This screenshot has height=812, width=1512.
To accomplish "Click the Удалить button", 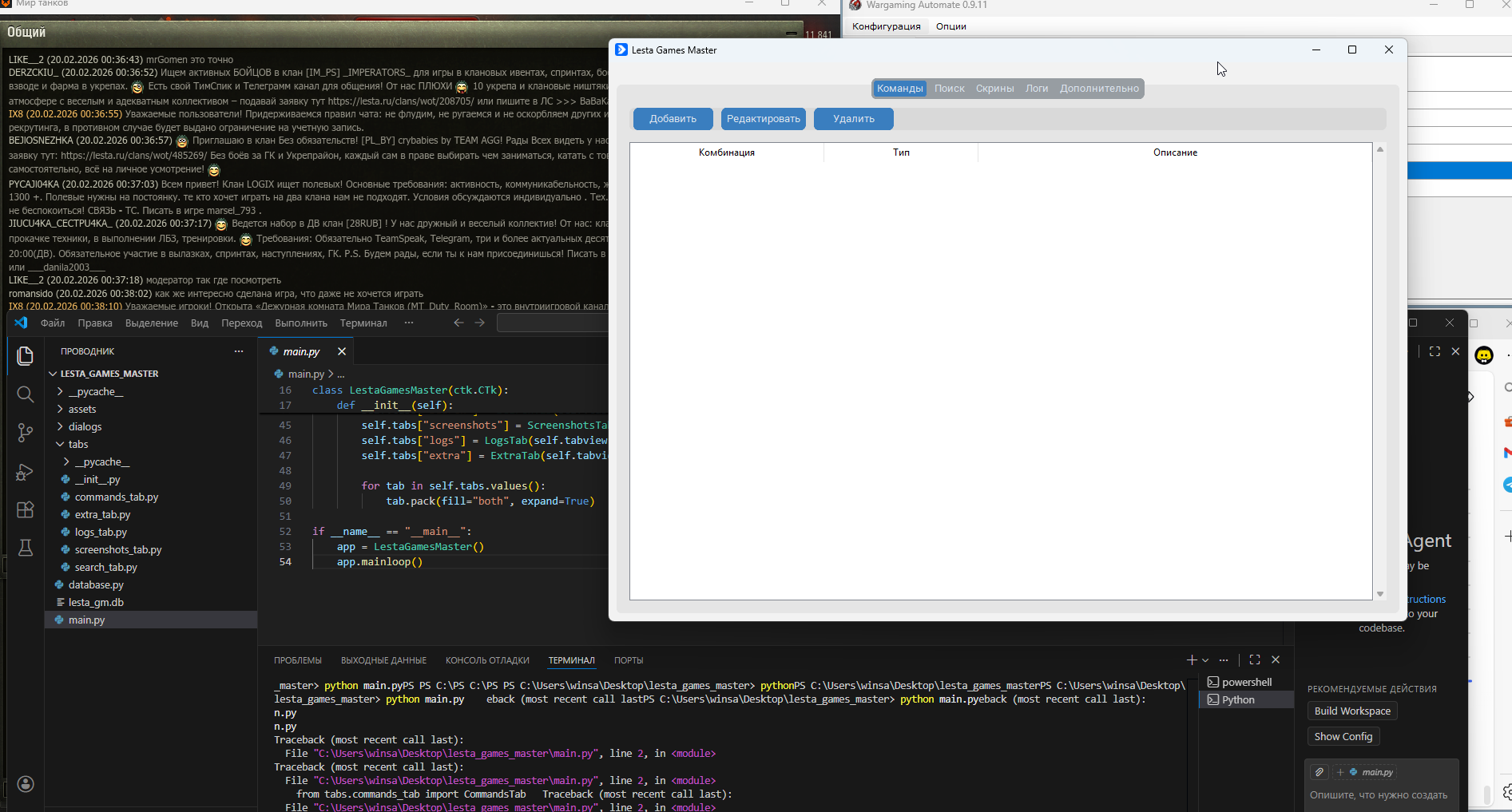I will [x=853, y=119].
